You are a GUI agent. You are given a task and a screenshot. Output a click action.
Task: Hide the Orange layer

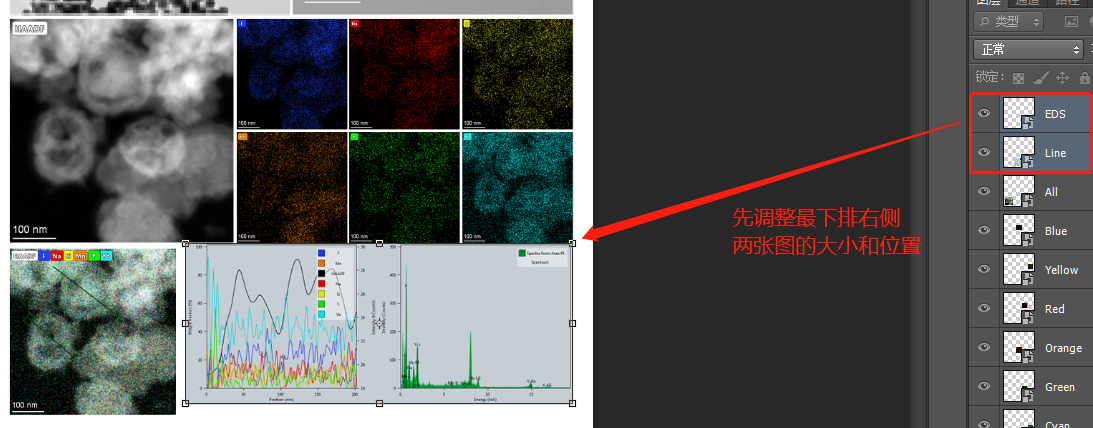984,348
